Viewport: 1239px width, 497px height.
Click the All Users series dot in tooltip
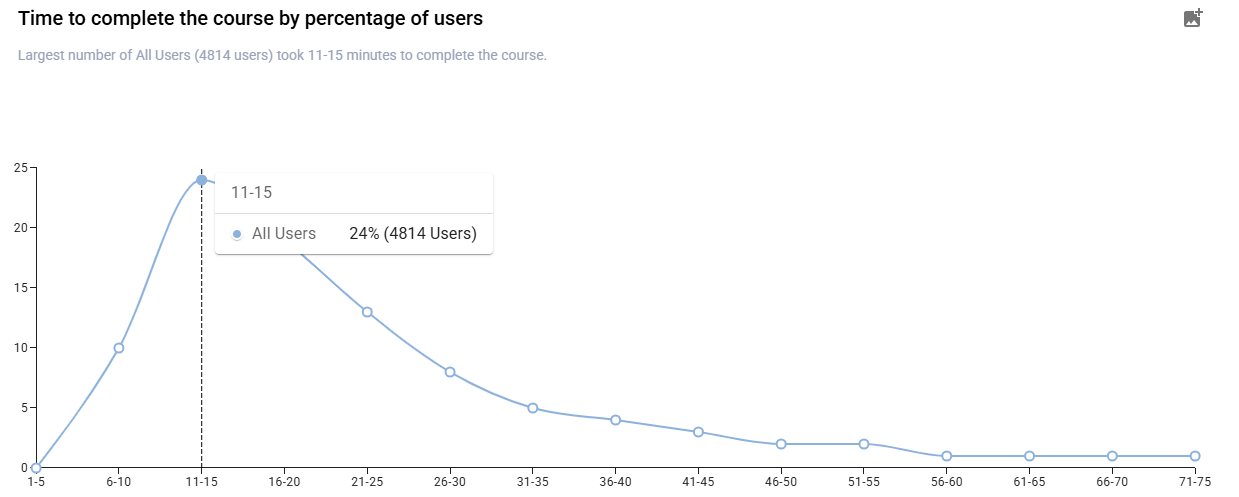[x=237, y=234]
